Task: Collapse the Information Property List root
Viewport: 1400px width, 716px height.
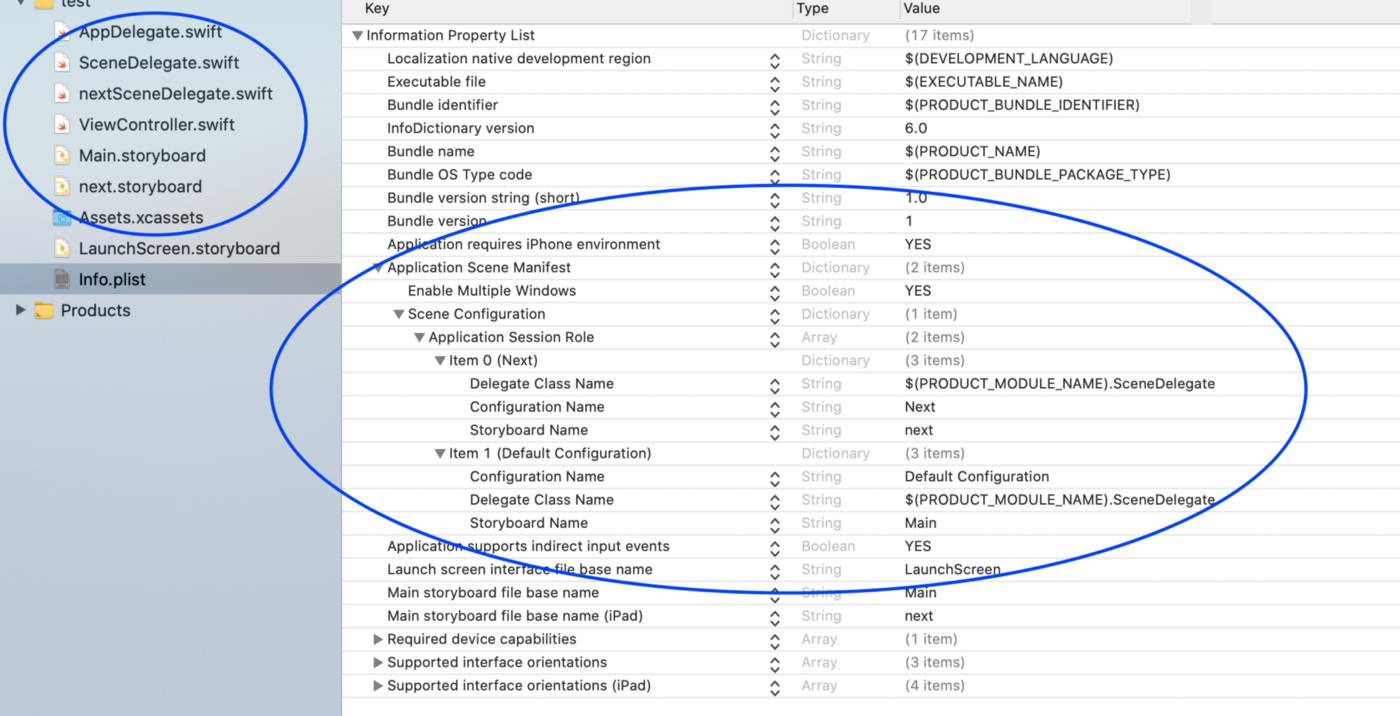Action: click(357, 36)
